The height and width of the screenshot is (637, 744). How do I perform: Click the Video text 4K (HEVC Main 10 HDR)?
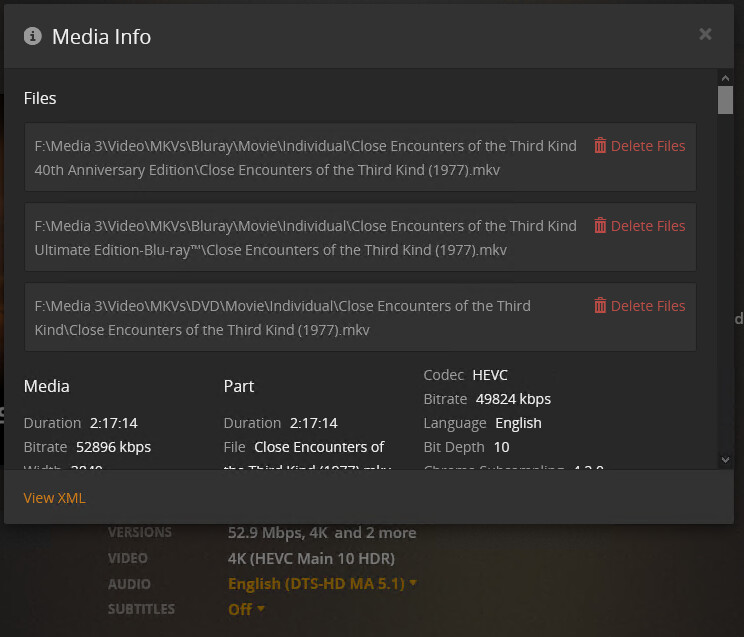tap(311, 558)
